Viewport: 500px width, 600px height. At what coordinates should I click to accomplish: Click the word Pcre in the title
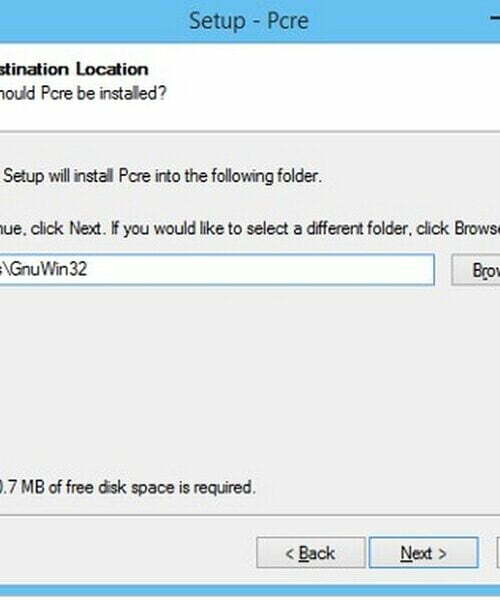click(288, 21)
